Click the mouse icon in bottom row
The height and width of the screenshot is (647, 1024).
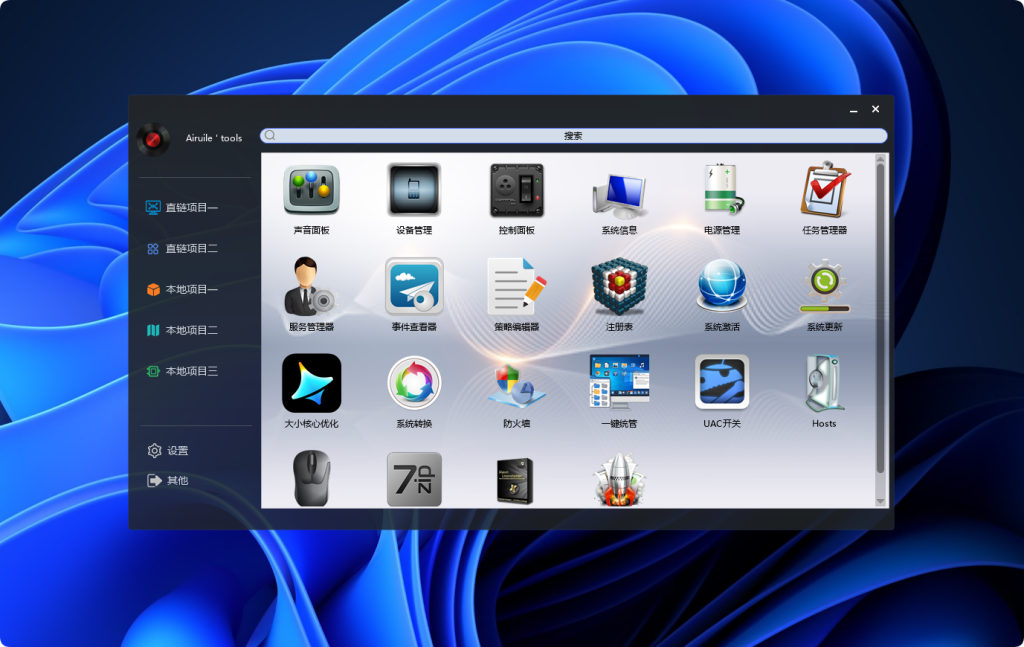coord(312,479)
